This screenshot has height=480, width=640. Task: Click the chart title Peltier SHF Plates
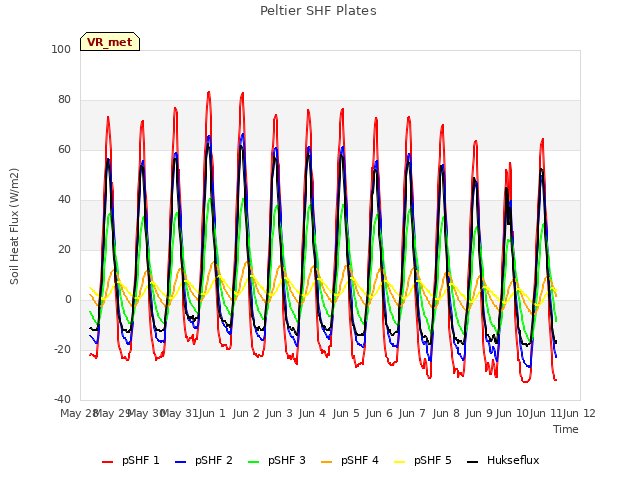[318, 11]
